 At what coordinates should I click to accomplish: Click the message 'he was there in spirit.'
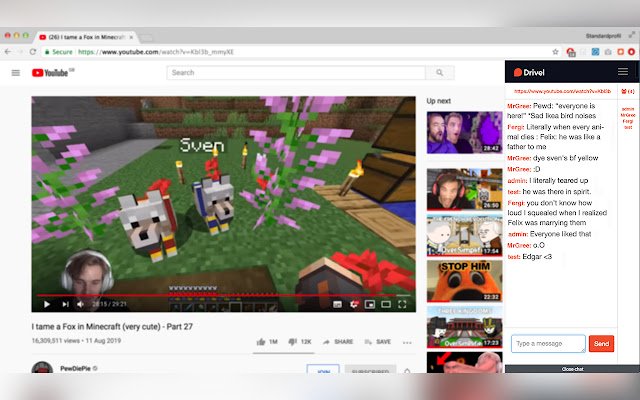point(557,191)
